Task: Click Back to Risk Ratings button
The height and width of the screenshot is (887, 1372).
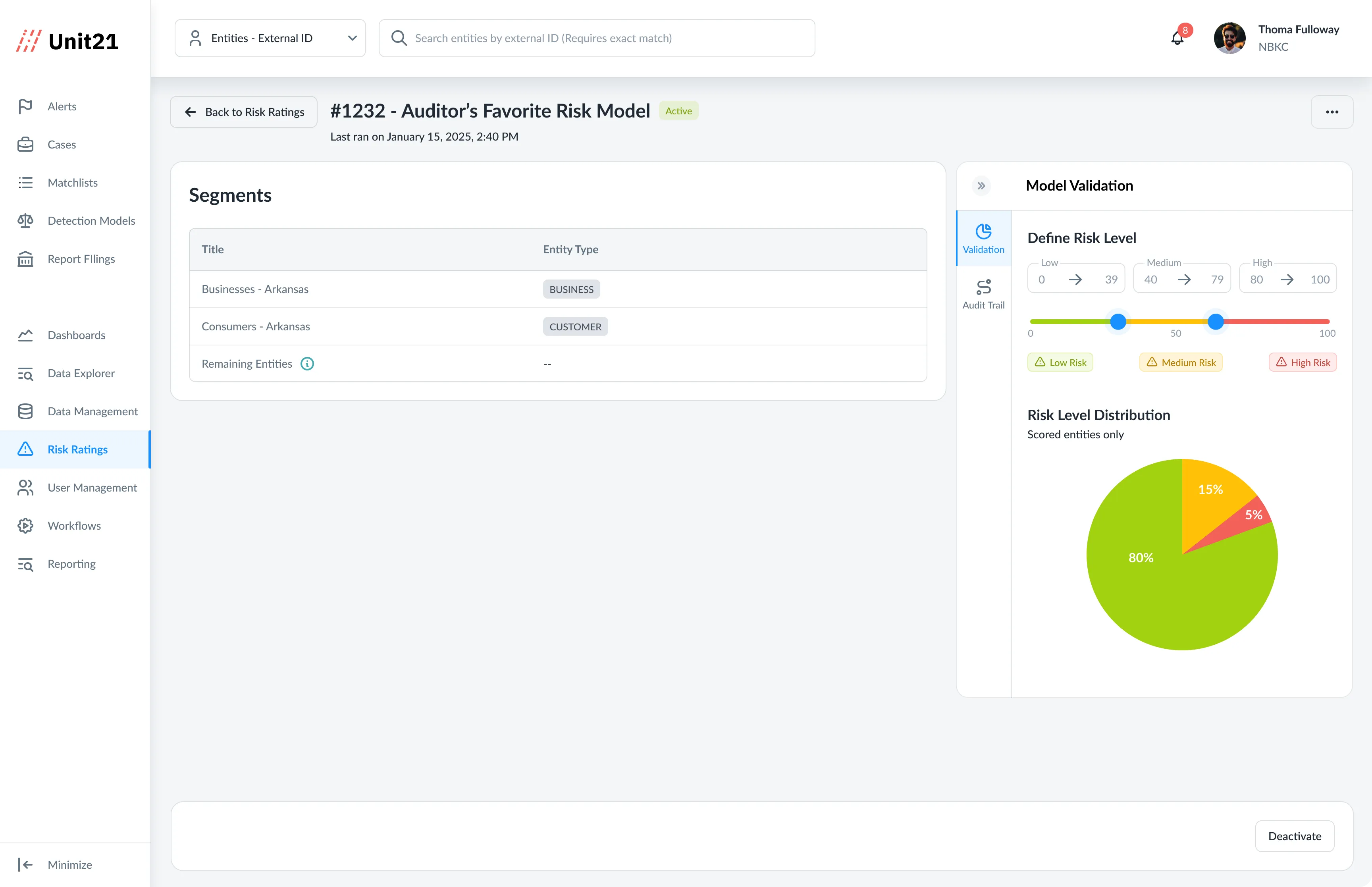Action: click(243, 112)
